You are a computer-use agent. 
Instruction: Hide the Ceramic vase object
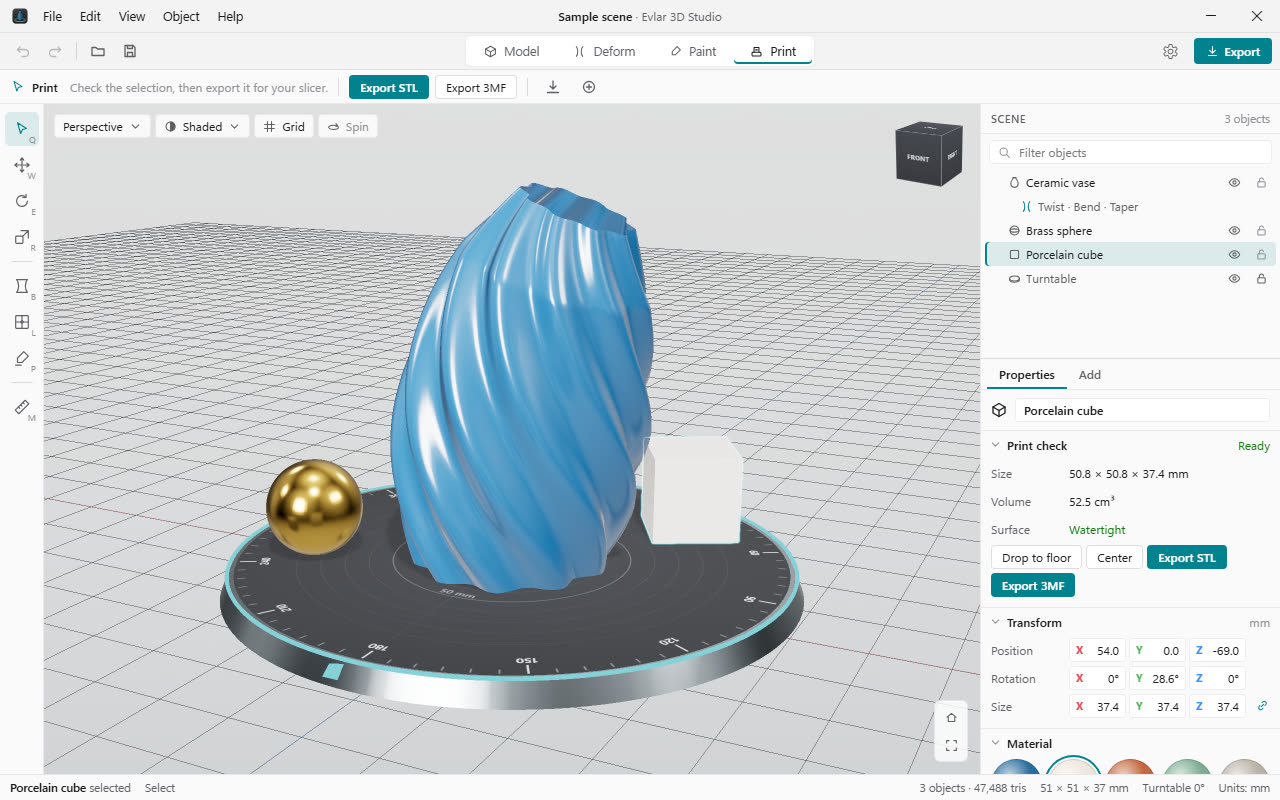click(1234, 183)
